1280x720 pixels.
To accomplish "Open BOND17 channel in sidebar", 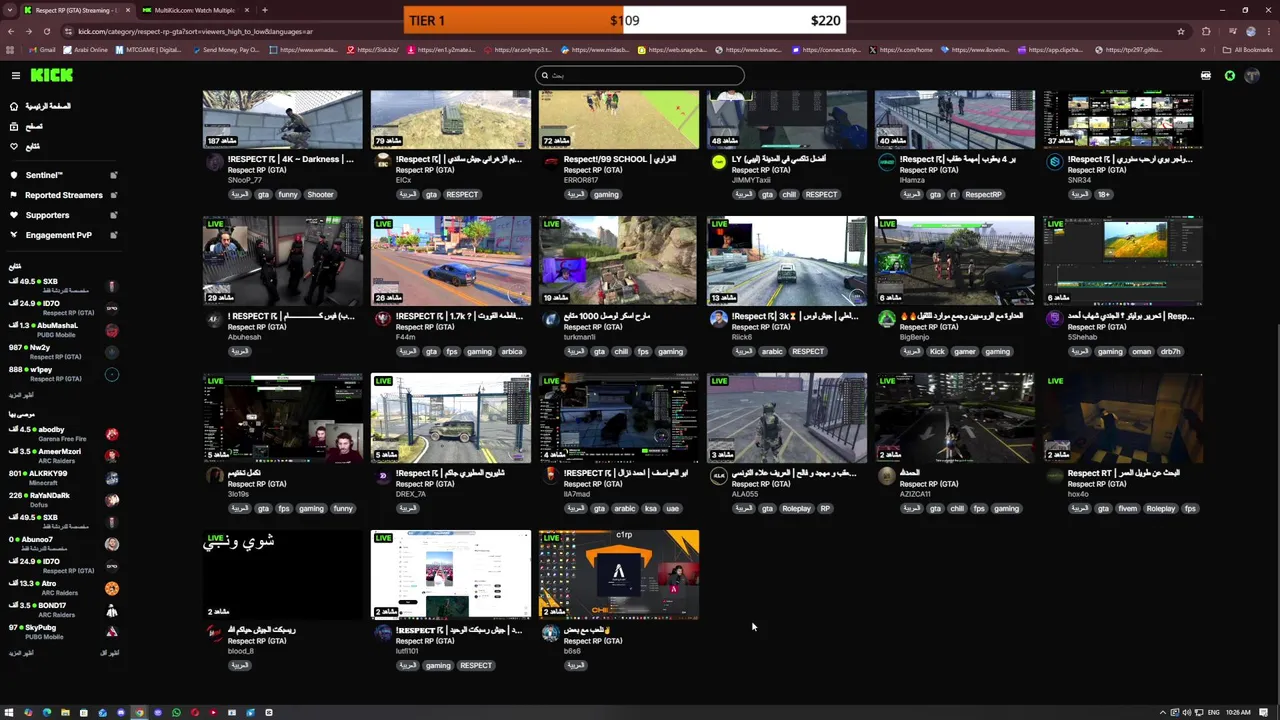I will click(64, 609).
